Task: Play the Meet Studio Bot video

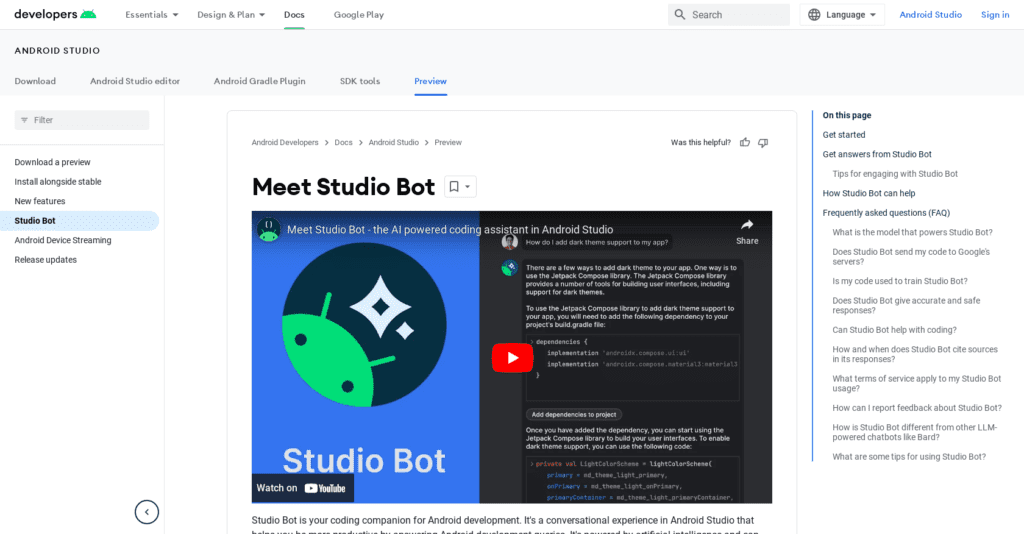Action: [512, 358]
